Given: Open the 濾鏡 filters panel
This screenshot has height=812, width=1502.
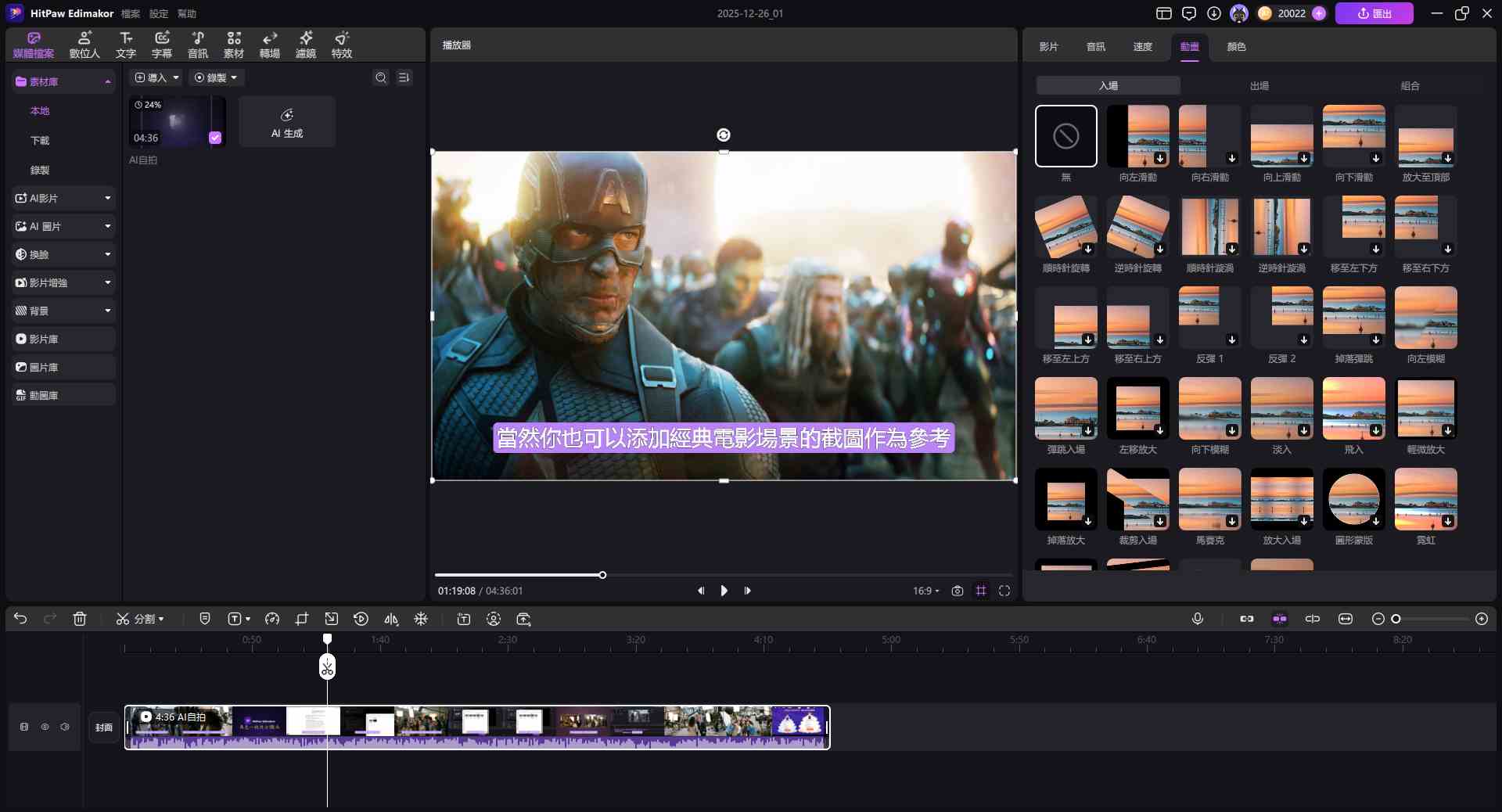Looking at the screenshot, I should point(305,45).
